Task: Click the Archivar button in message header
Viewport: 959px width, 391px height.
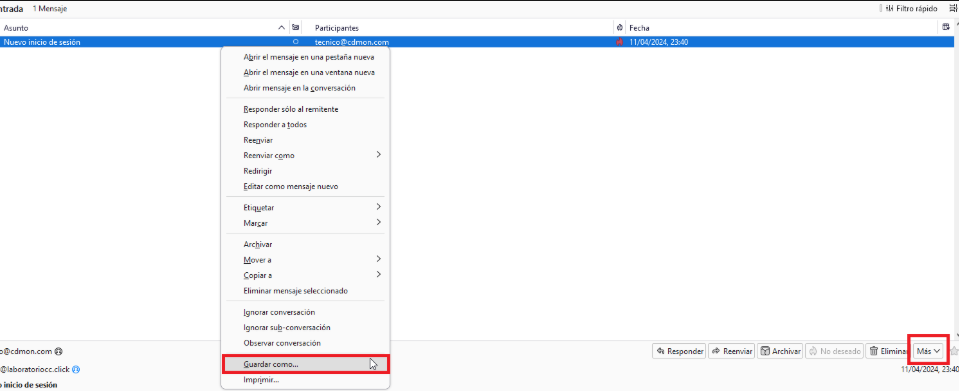Action: (x=780, y=351)
